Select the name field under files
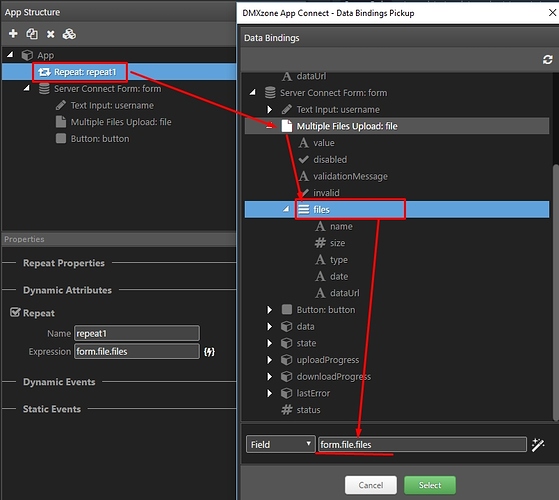The image size is (559, 500). coord(341,226)
